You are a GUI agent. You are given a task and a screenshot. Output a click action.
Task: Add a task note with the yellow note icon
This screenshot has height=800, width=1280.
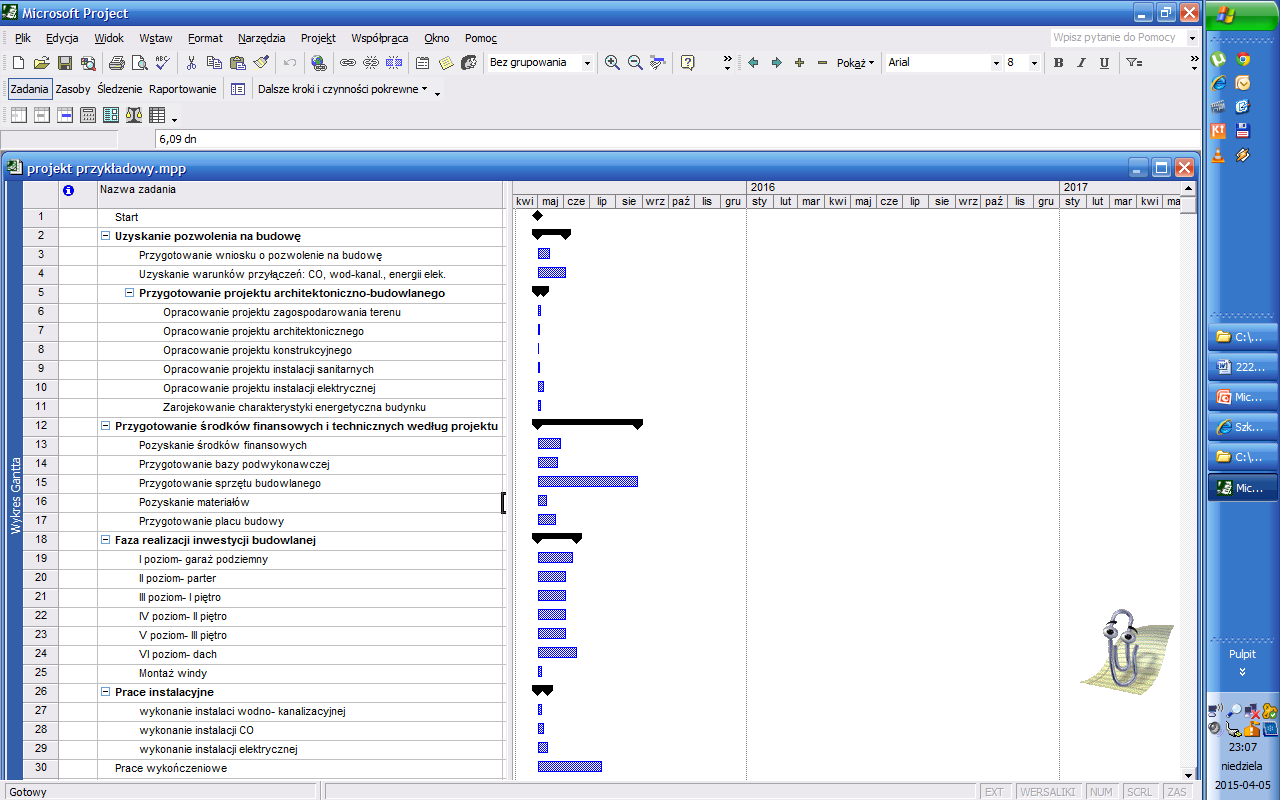tap(446, 63)
